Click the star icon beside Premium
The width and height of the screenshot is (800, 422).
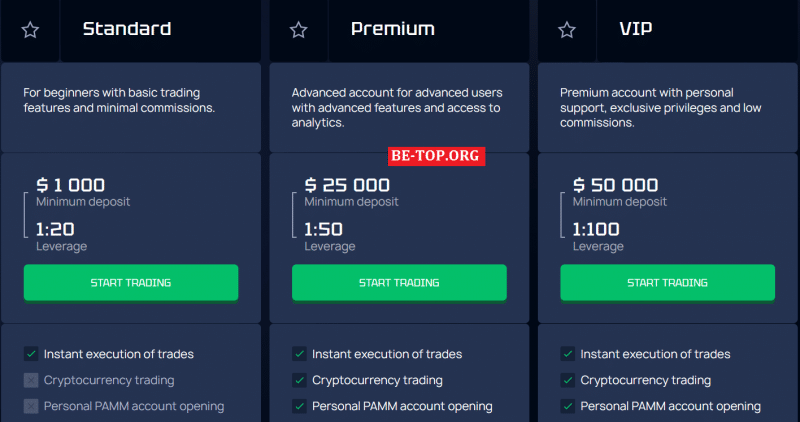[298, 30]
